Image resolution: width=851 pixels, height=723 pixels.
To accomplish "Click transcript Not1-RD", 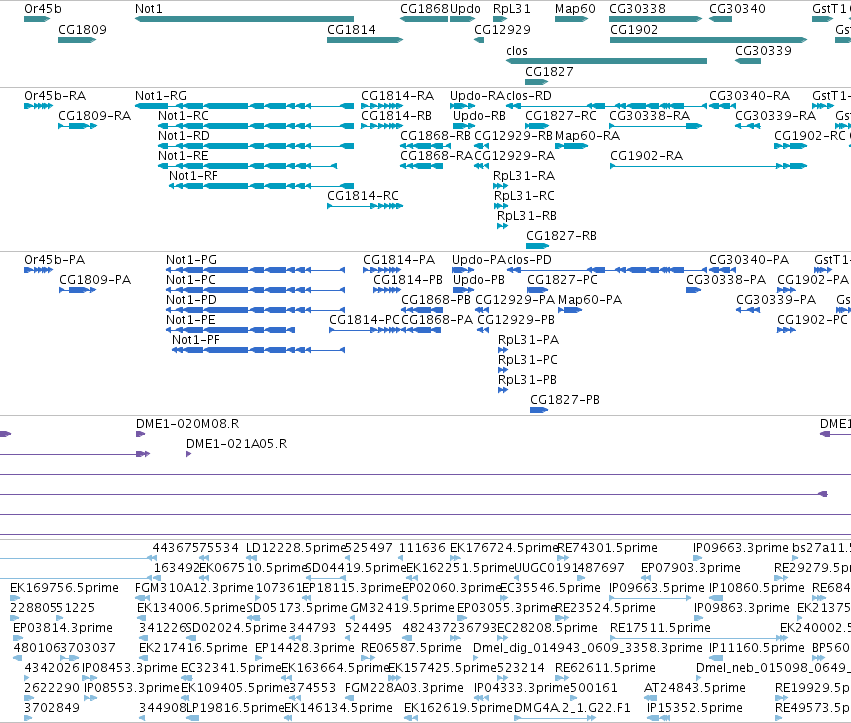I will 183,136.
